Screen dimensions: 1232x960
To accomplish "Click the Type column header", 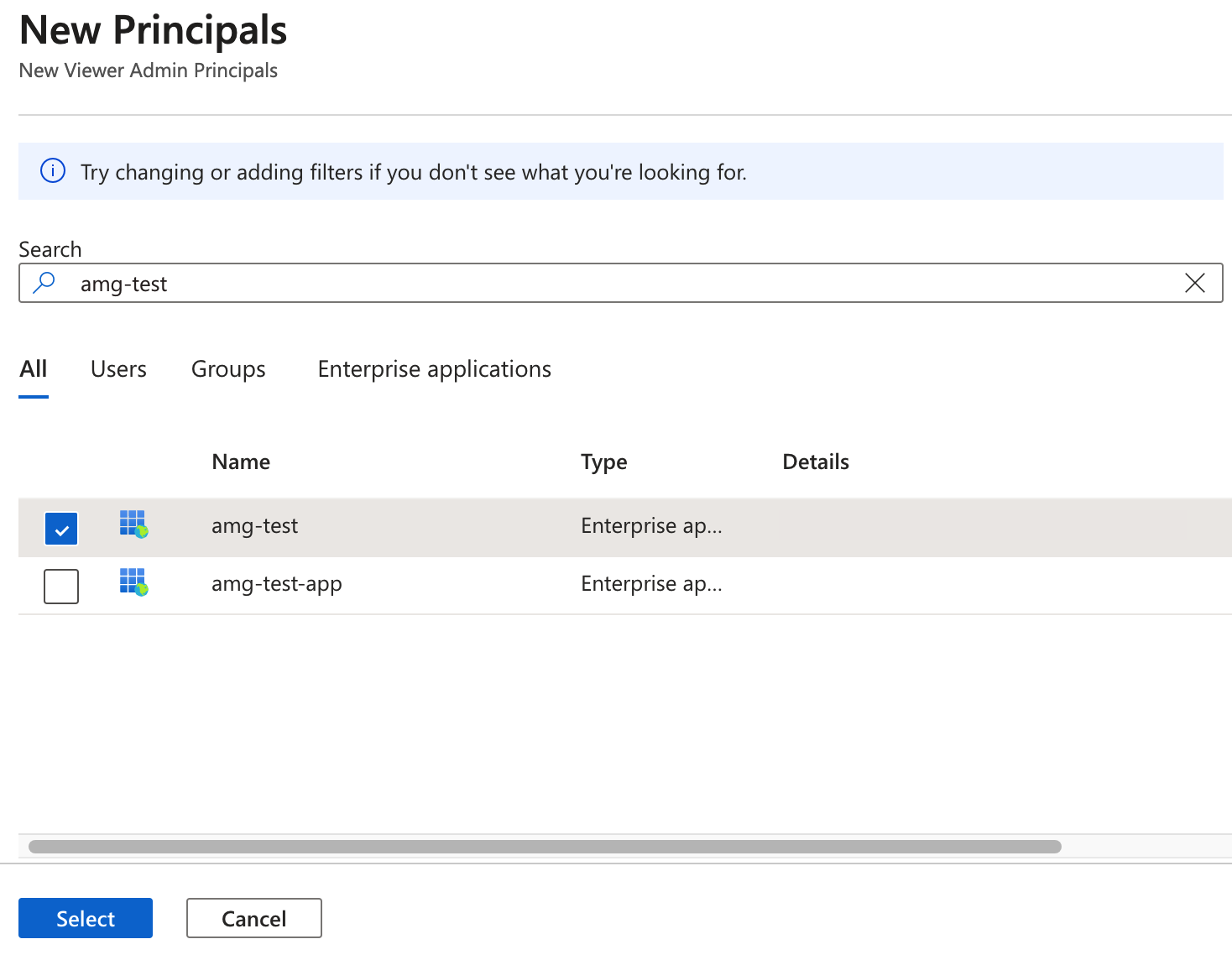I will pos(603,462).
